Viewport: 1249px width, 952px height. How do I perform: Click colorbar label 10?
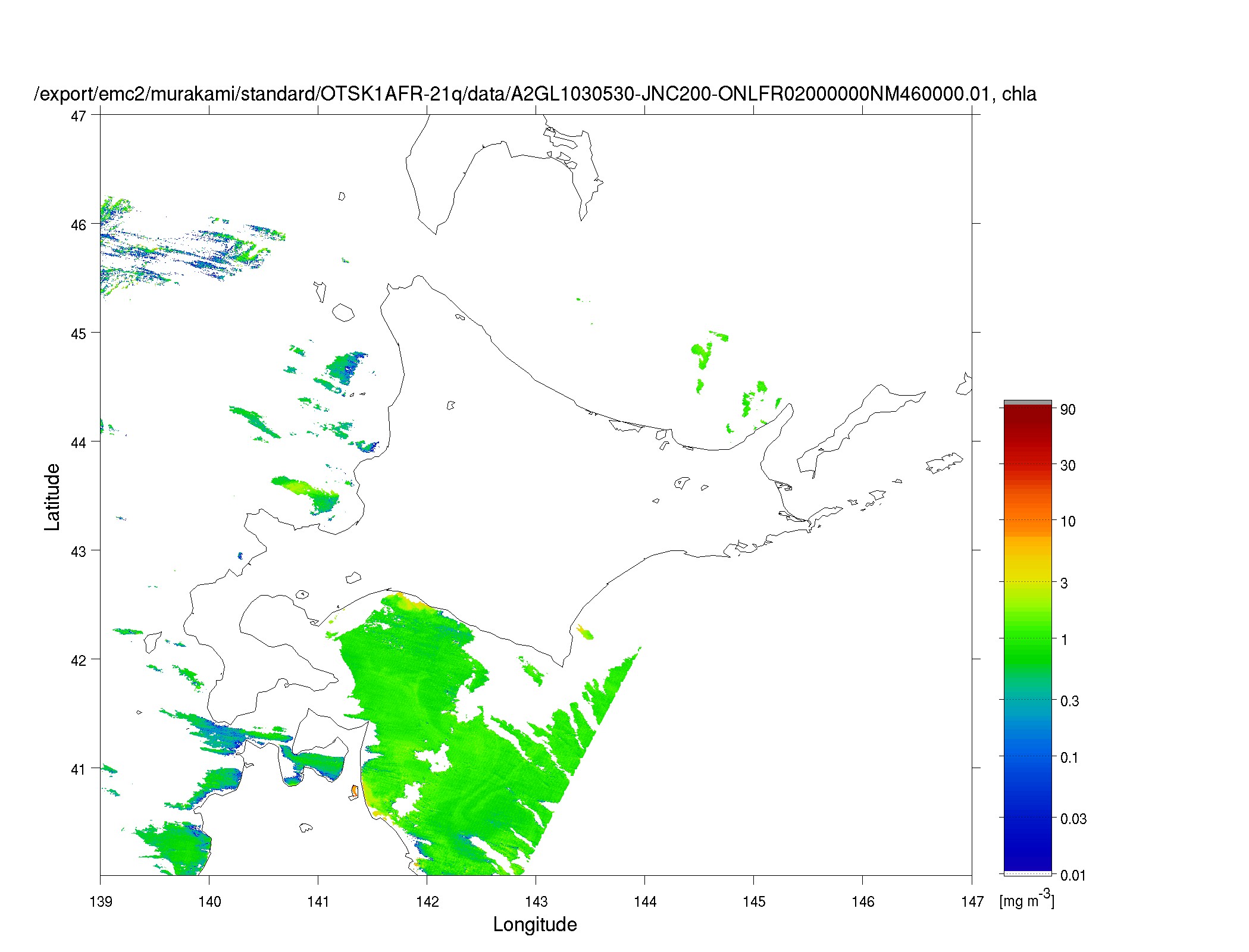click(x=1068, y=521)
